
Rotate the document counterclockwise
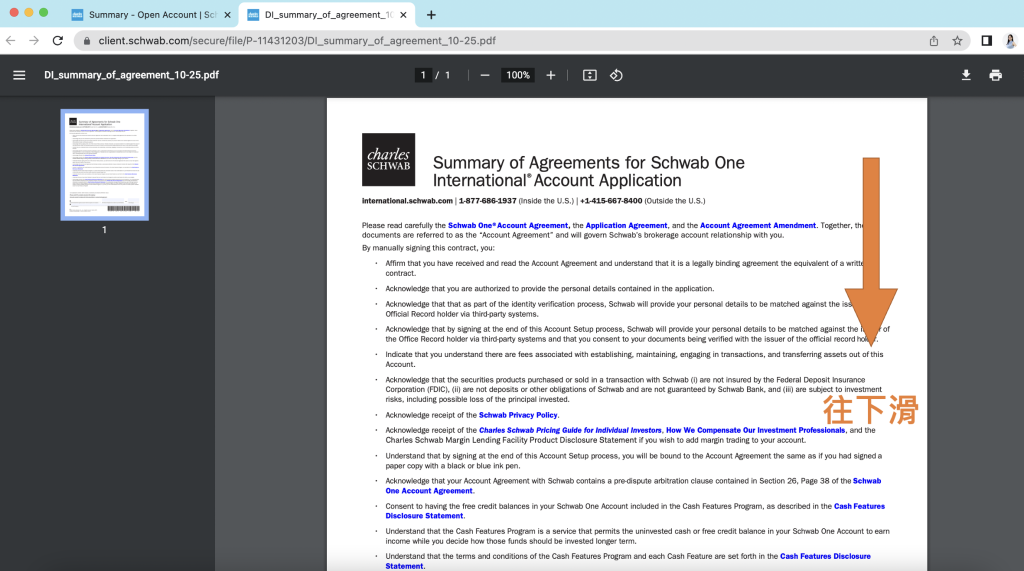click(616, 75)
